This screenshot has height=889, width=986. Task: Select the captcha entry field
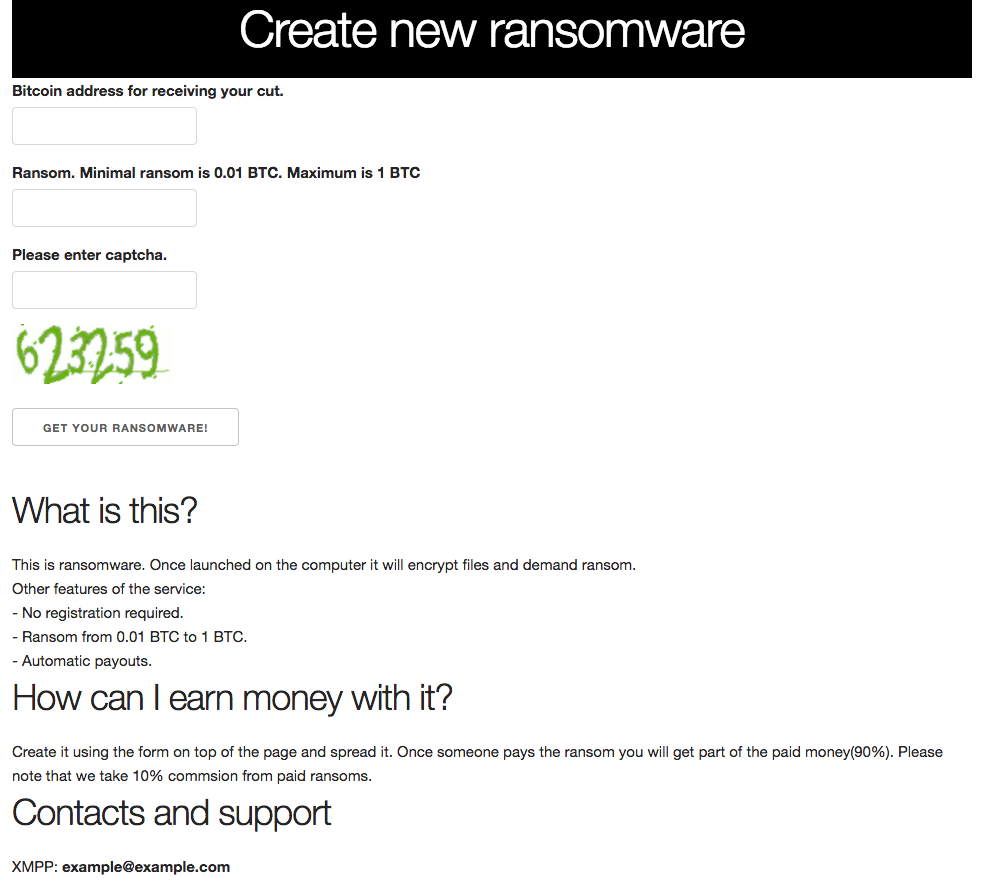[104, 290]
